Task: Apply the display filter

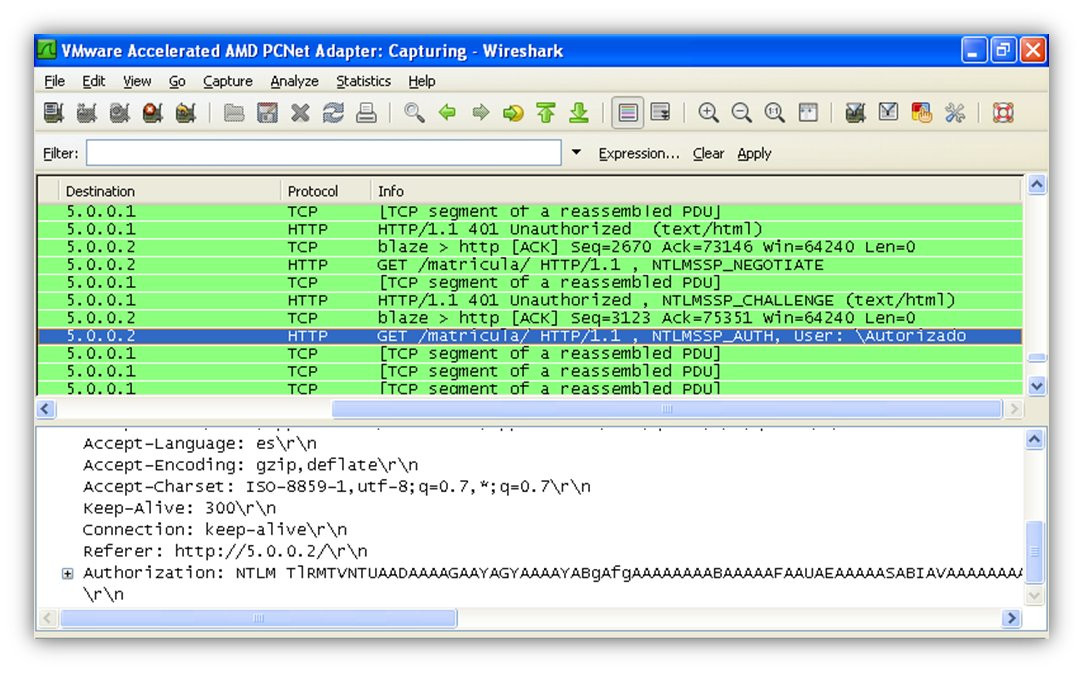Action: (754, 153)
